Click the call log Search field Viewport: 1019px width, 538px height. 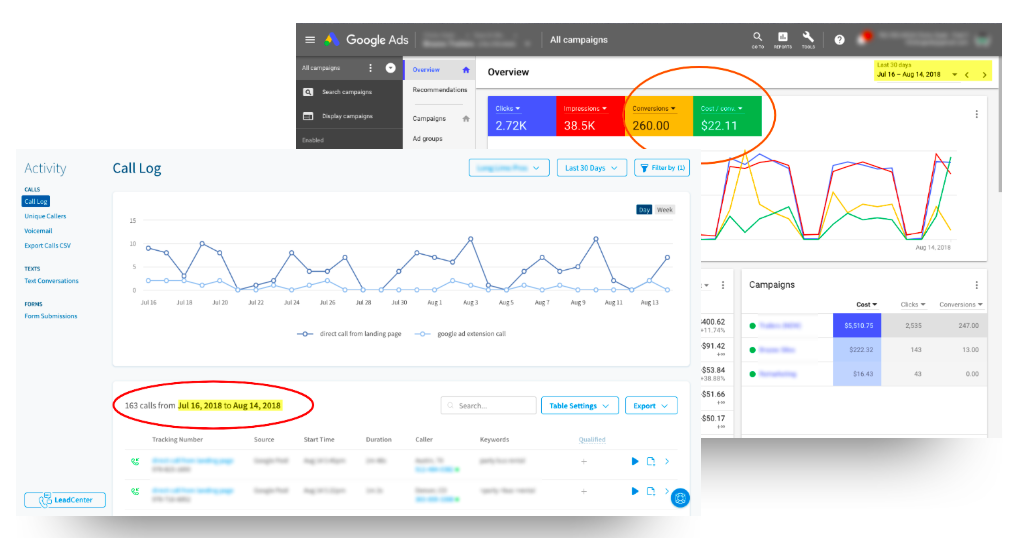489,406
